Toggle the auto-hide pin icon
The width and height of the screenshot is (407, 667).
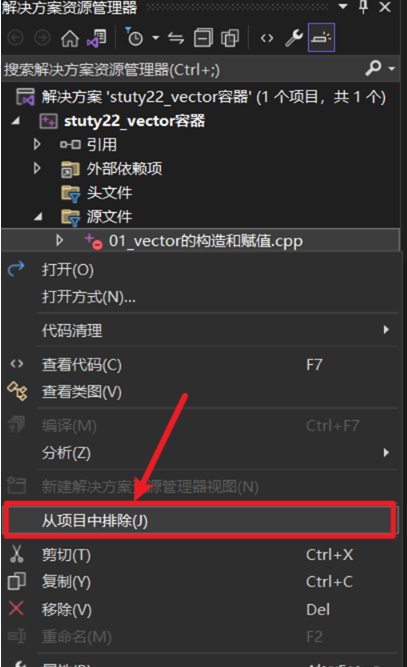click(364, 7)
